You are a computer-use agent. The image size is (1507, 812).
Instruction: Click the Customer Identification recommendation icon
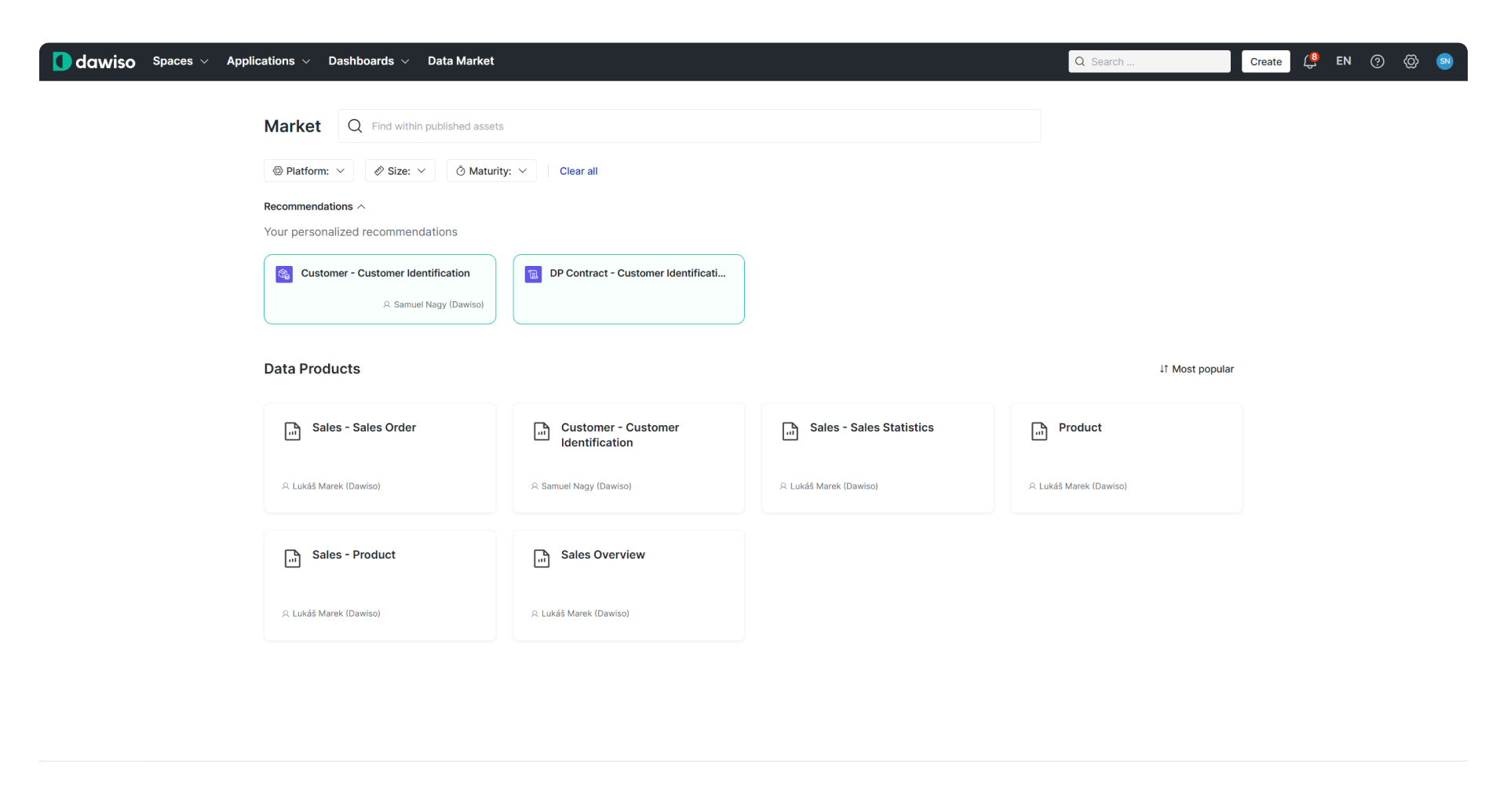284,274
